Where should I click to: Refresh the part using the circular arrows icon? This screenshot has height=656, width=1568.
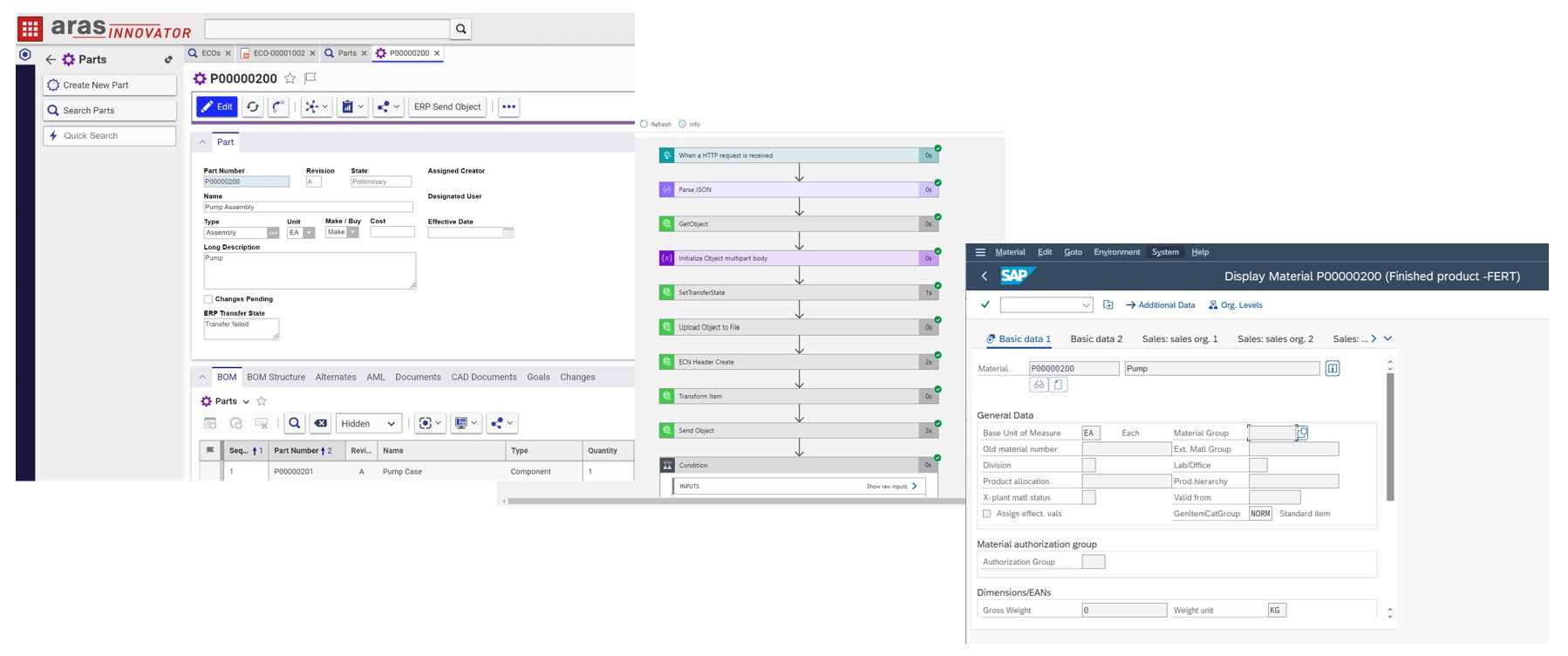(x=253, y=106)
